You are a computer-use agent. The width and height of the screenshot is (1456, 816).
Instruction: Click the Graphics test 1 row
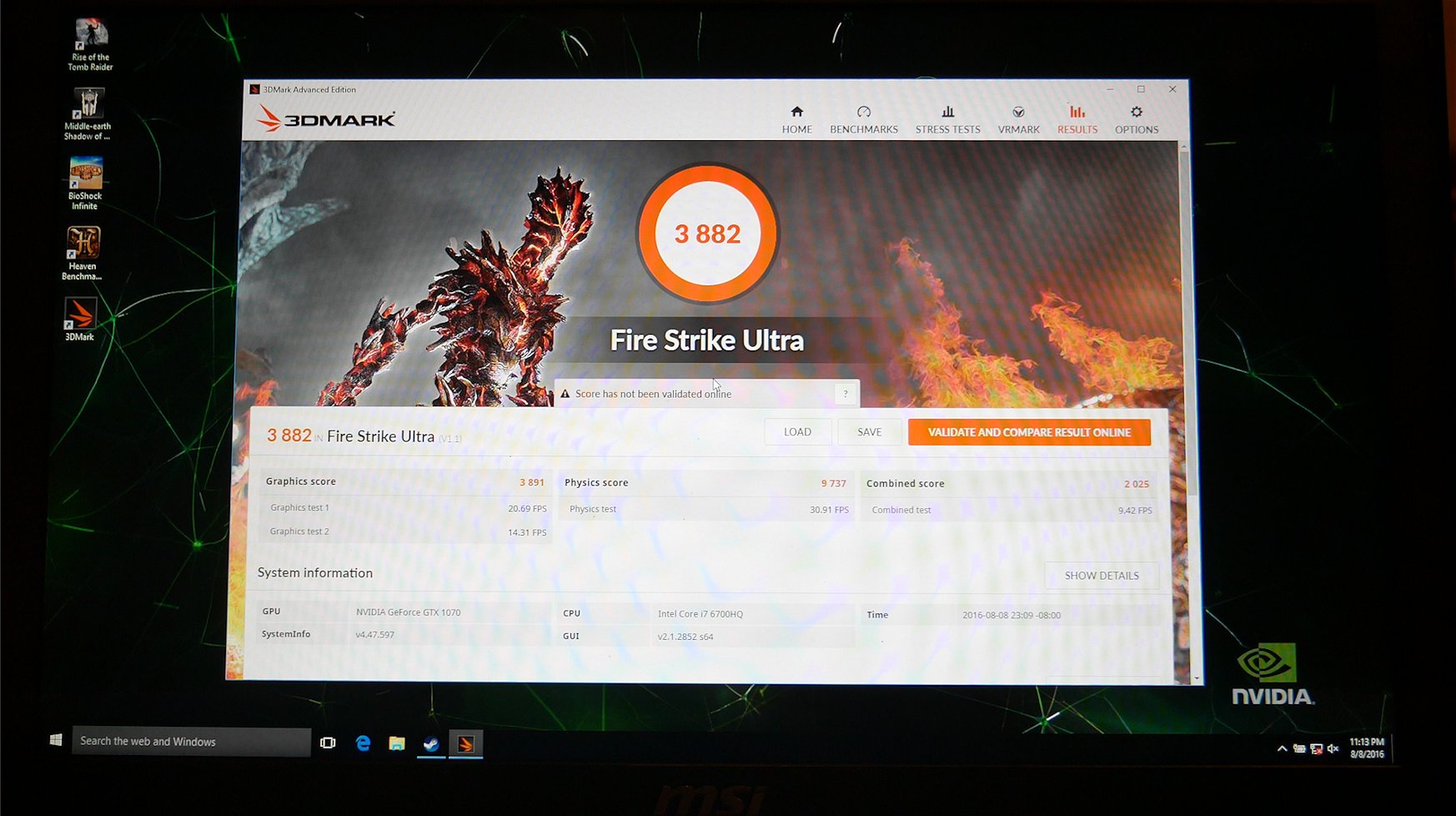pyautogui.click(x=406, y=507)
